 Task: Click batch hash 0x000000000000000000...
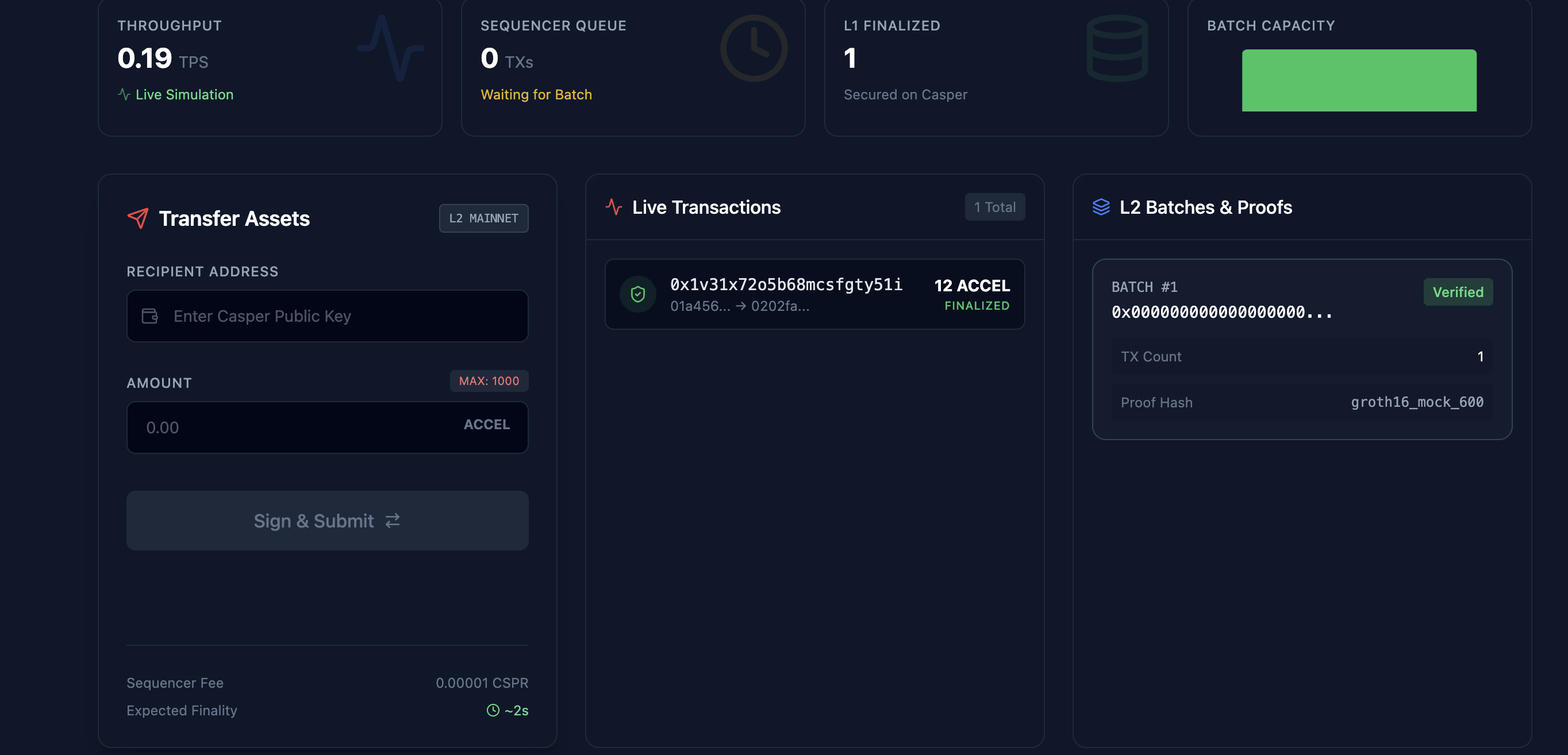(1221, 312)
